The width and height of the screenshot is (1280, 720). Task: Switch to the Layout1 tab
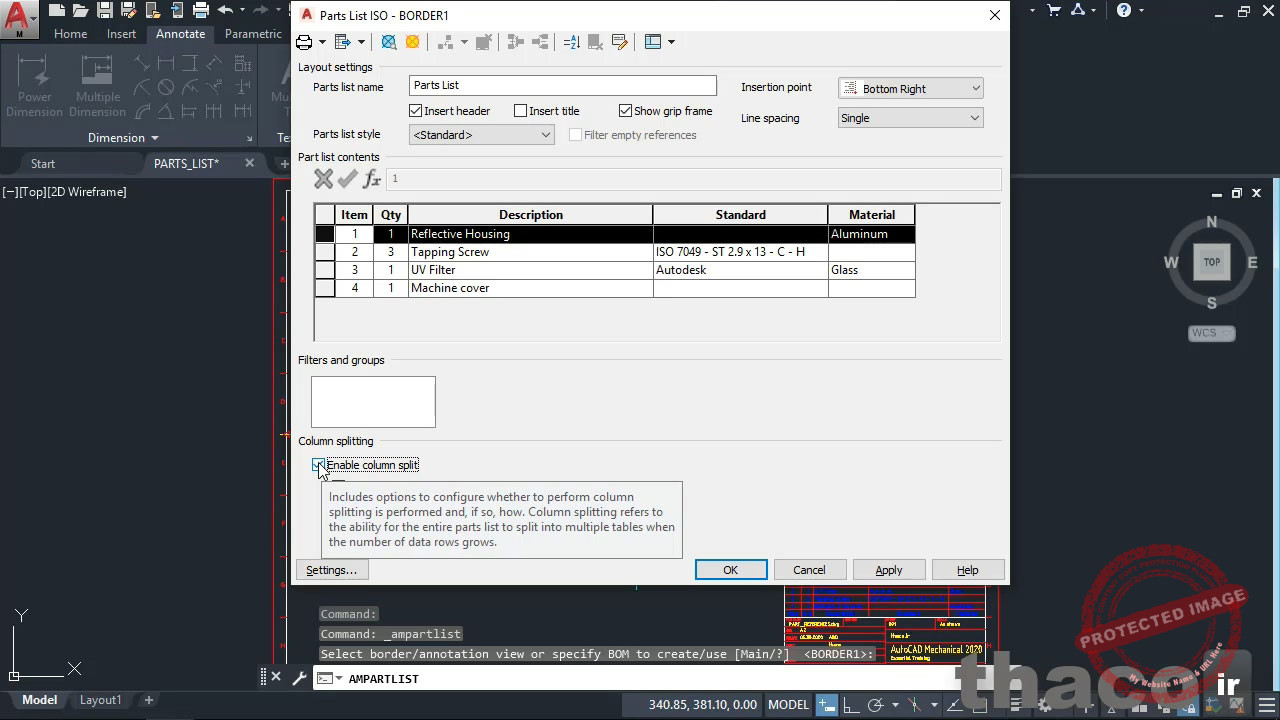tap(100, 700)
